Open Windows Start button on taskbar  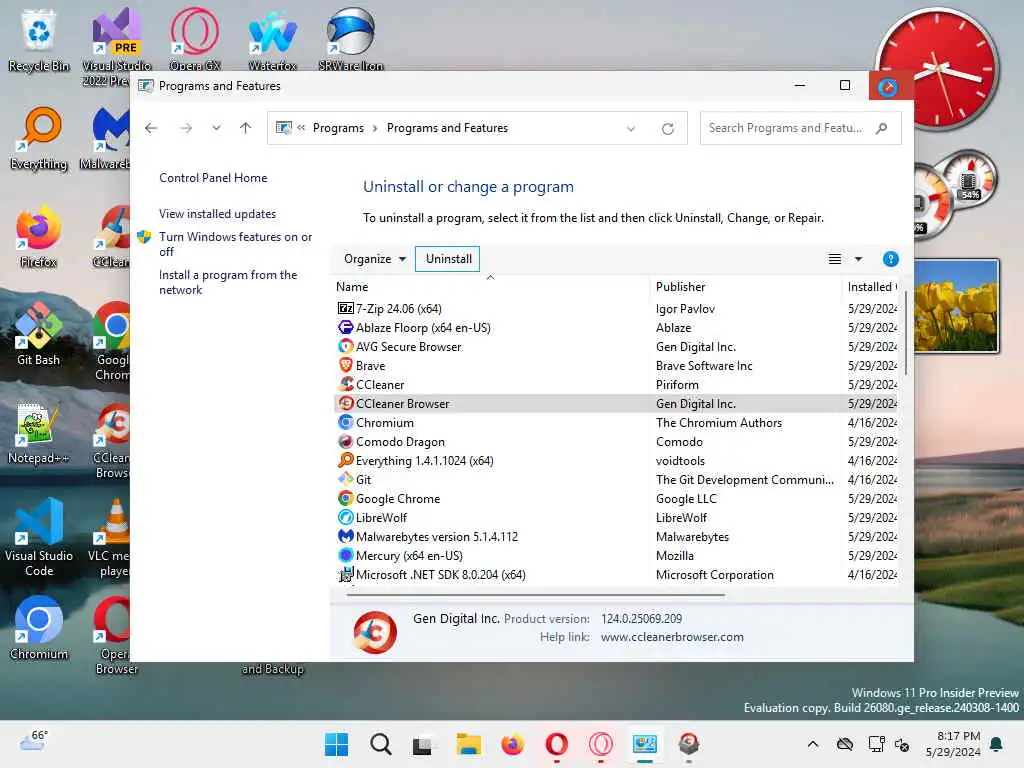click(336, 744)
